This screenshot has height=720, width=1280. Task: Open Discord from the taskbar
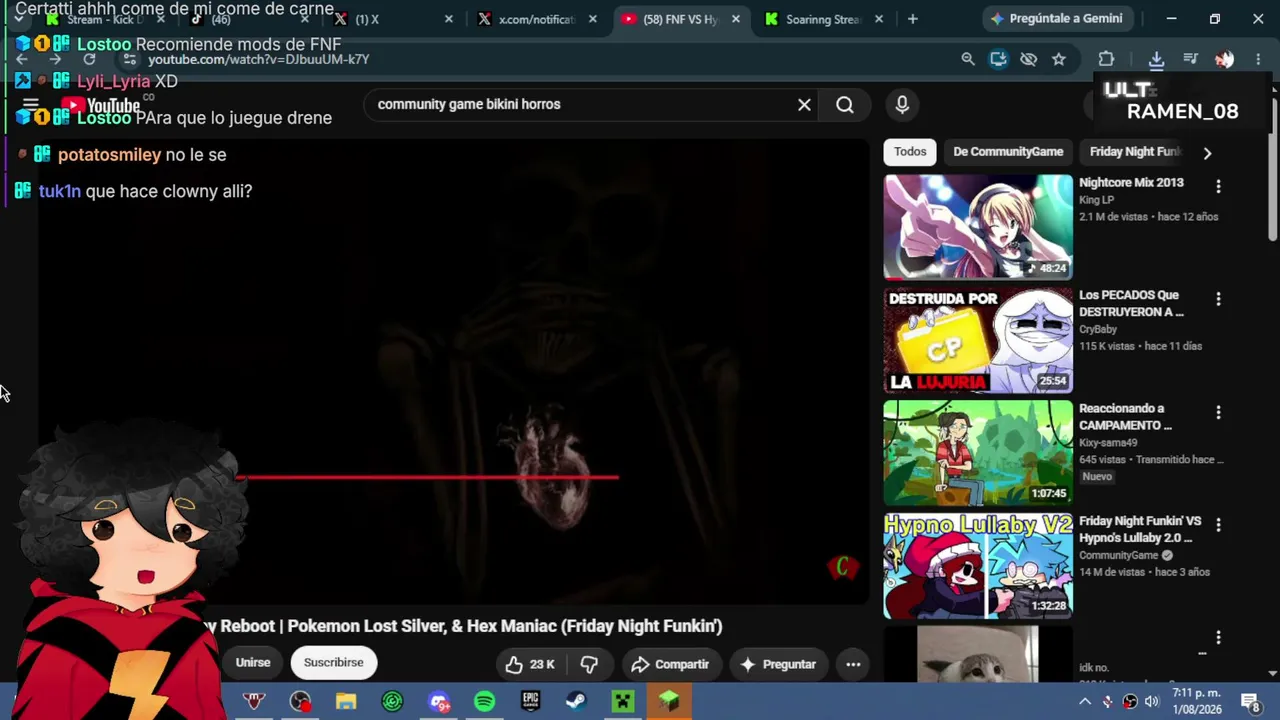click(438, 702)
